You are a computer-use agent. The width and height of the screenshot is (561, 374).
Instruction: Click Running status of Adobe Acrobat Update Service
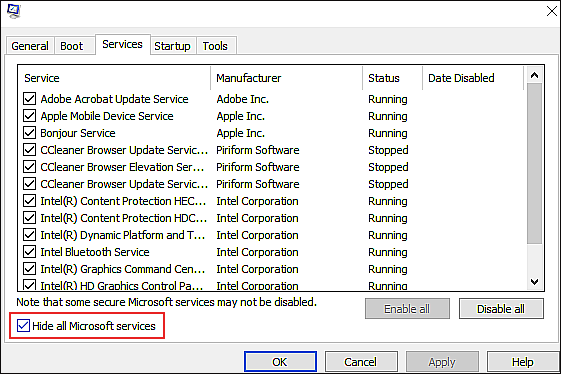pos(388,99)
